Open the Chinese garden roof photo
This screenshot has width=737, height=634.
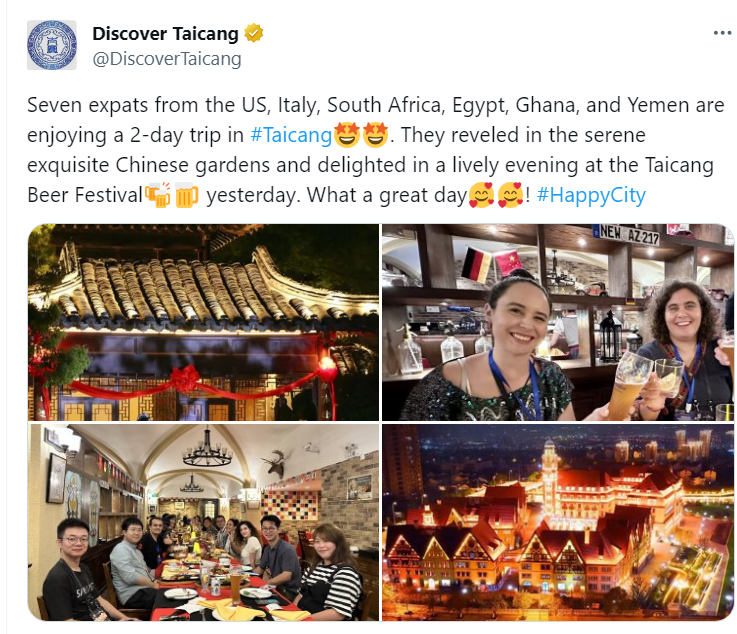click(203, 322)
